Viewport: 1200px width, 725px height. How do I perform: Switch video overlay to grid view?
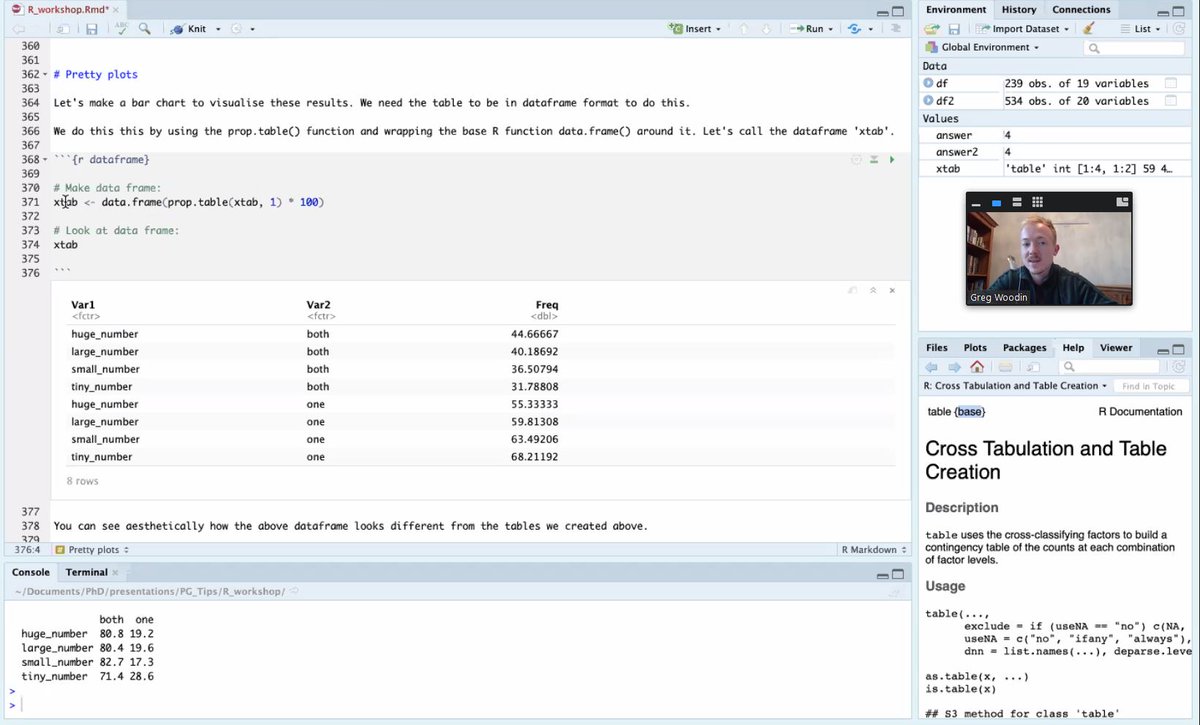pyautogui.click(x=1037, y=202)
